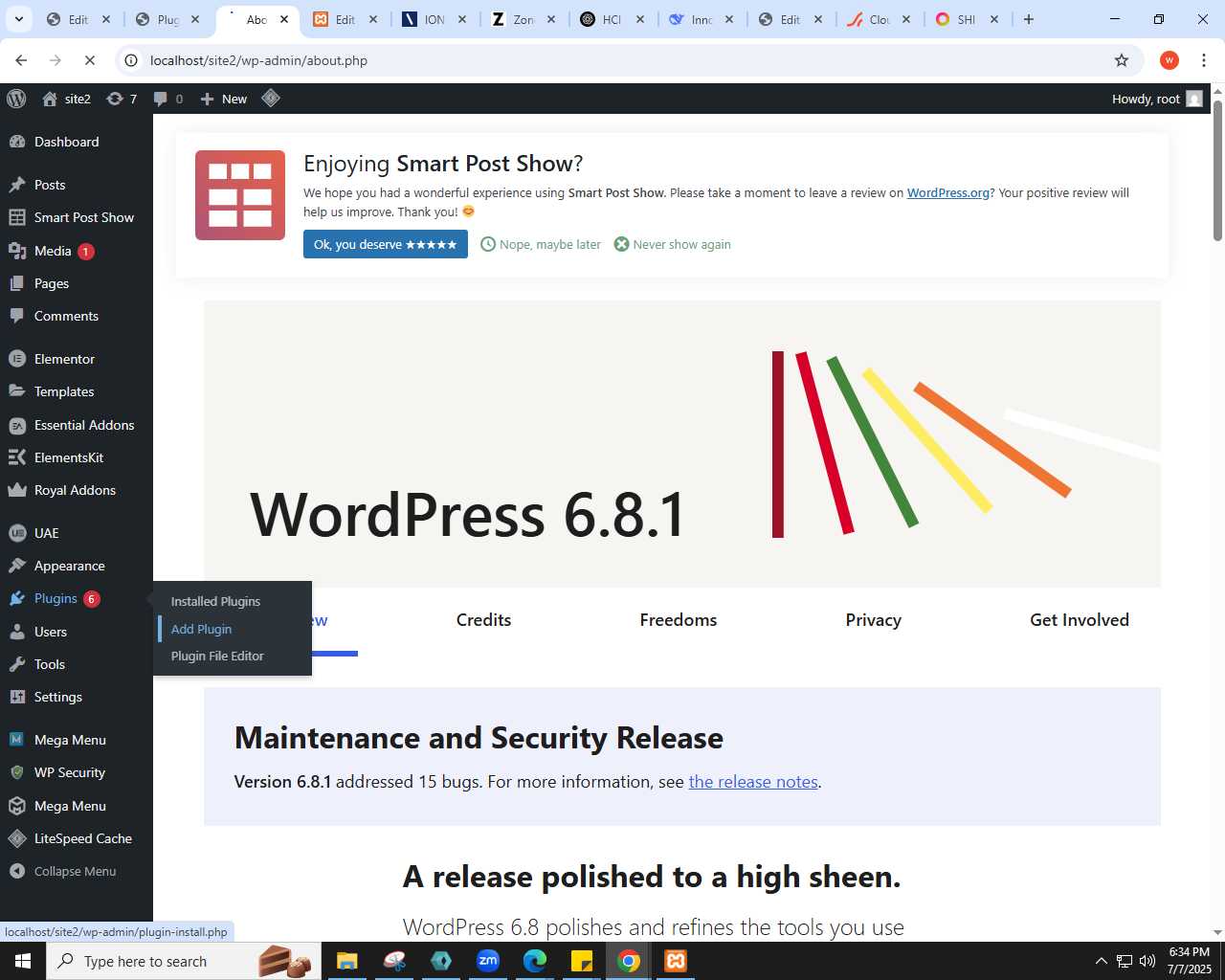
Task: Open the Media library icon
Action: point(17,251)
